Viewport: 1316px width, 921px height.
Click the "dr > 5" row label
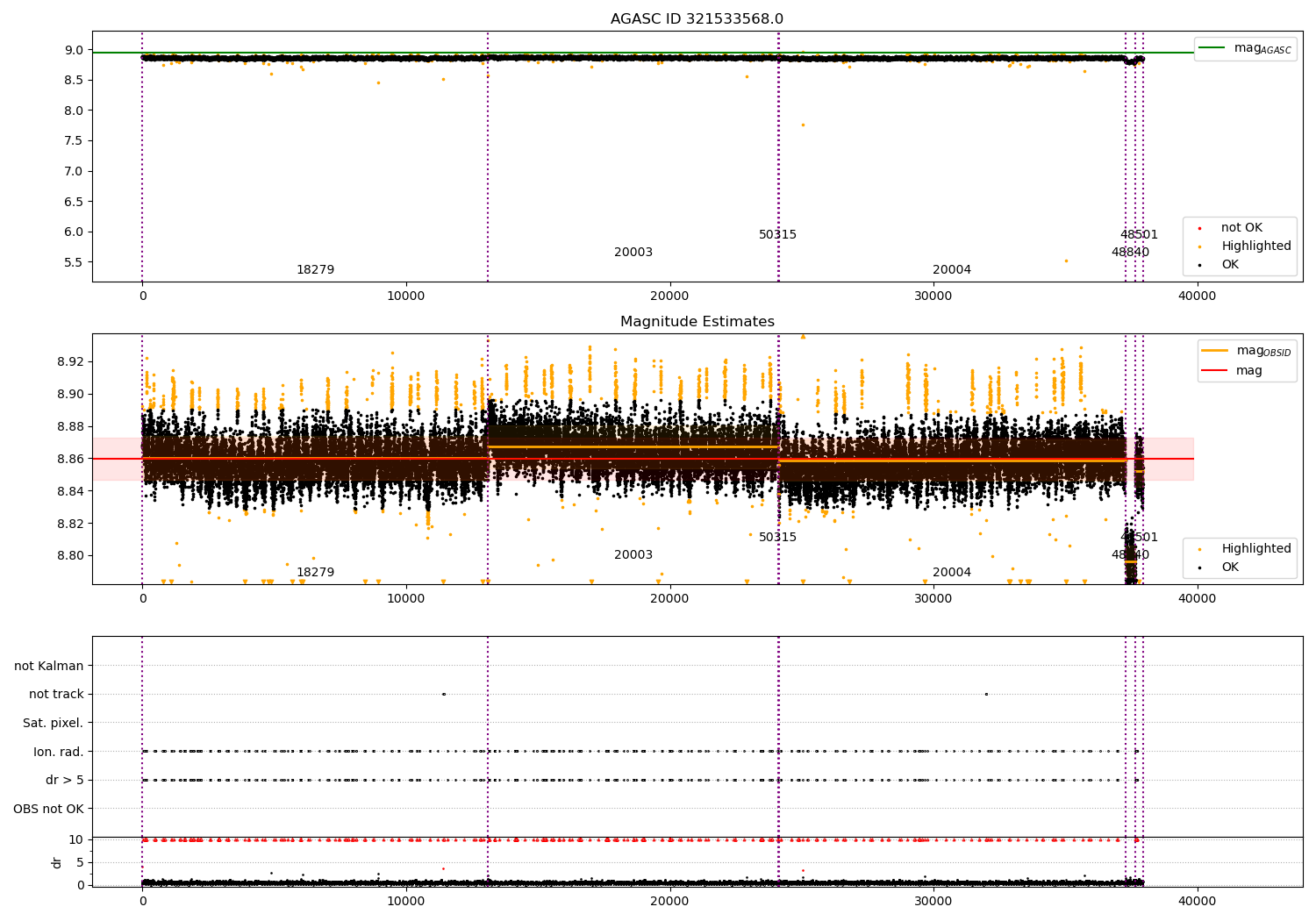coord(65,780)
